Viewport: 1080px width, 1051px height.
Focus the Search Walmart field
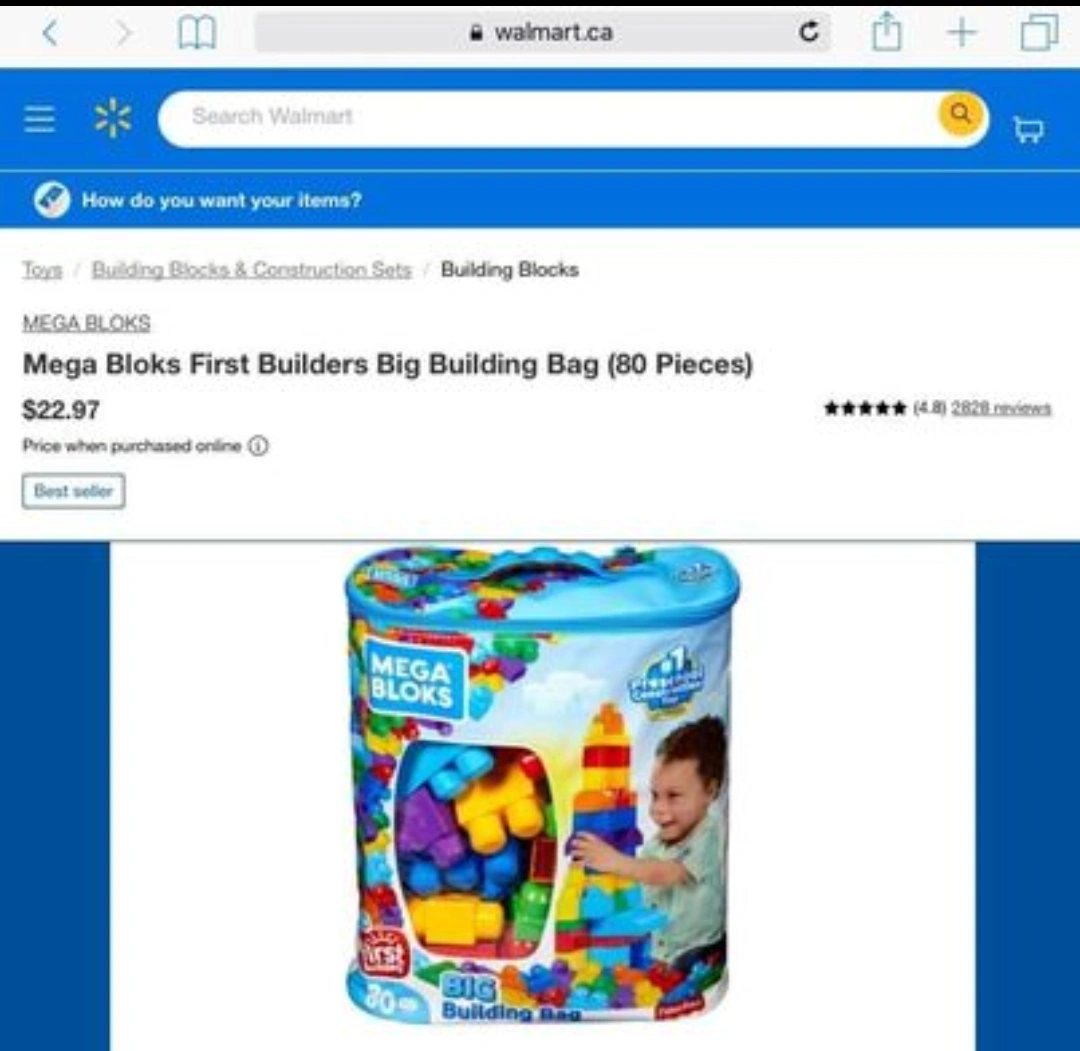point(548,118)
